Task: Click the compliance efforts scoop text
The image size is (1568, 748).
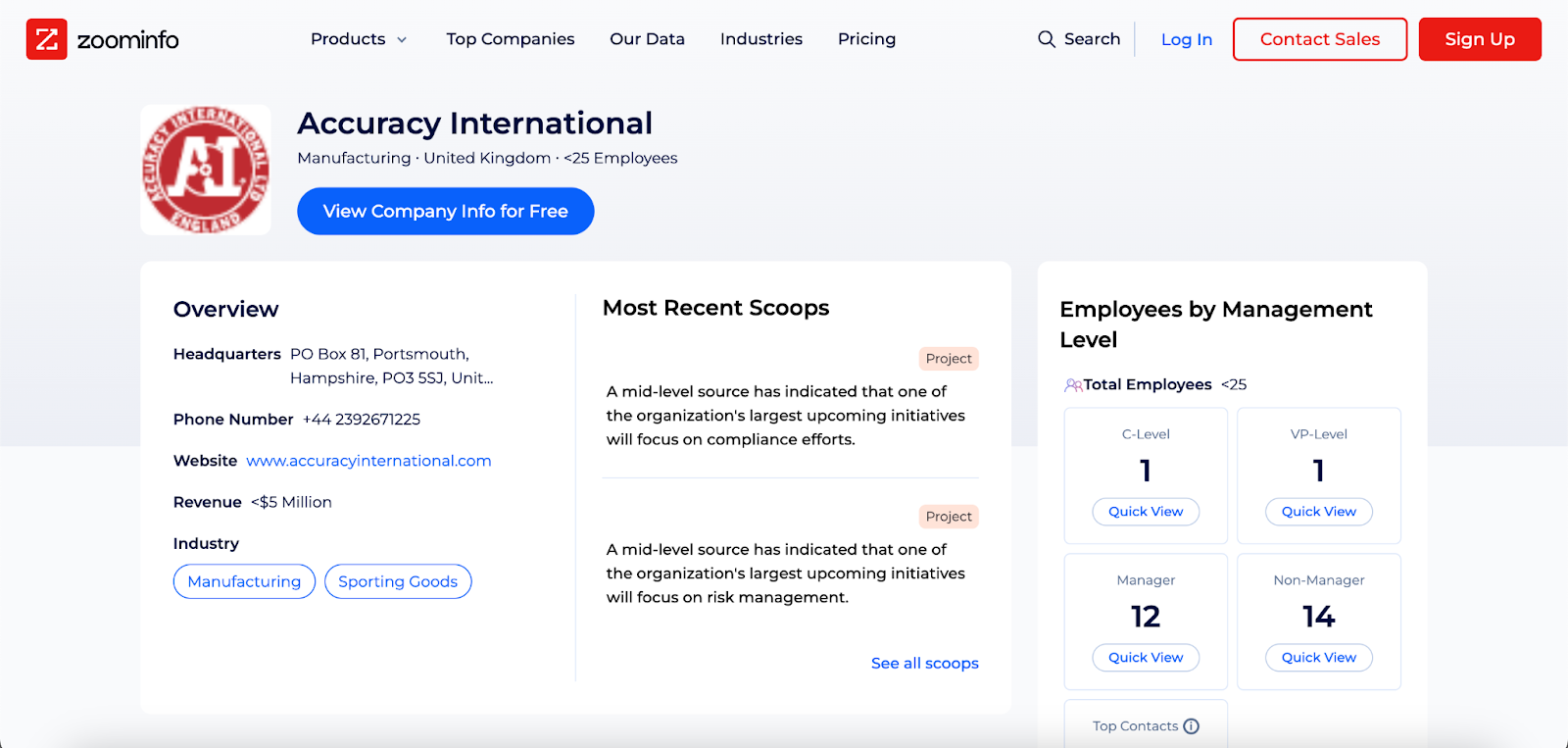Action: [x=786, y=416]
